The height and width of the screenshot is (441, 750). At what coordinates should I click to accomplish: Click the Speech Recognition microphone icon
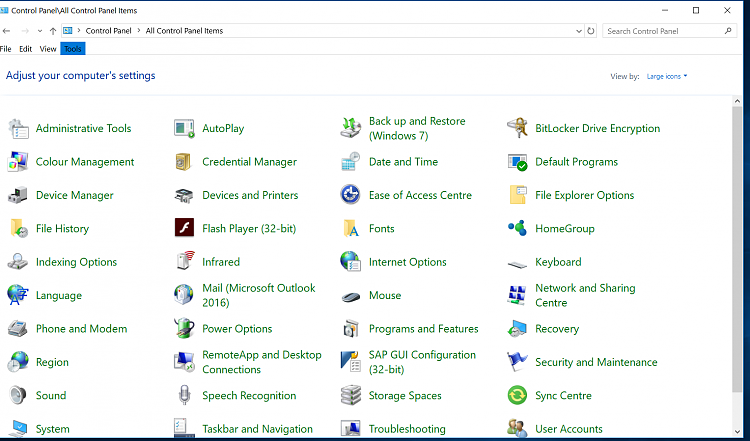point(184,396)
